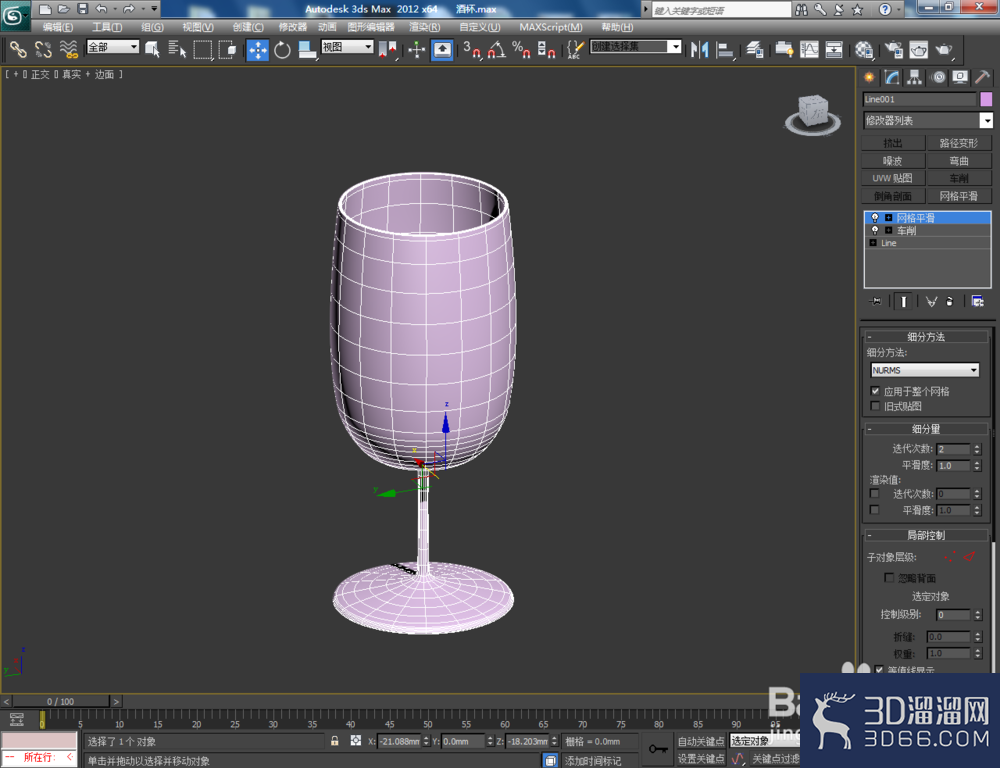Screen dimensions: 1000x768
Task: Open Render Setup teapot icon
Action: coord(893,49)
